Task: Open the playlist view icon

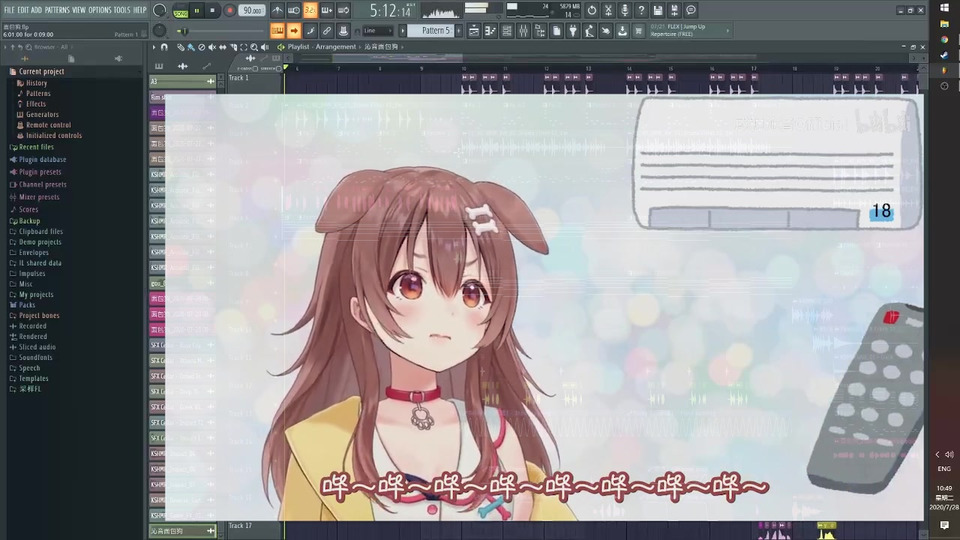Action: 474,31
